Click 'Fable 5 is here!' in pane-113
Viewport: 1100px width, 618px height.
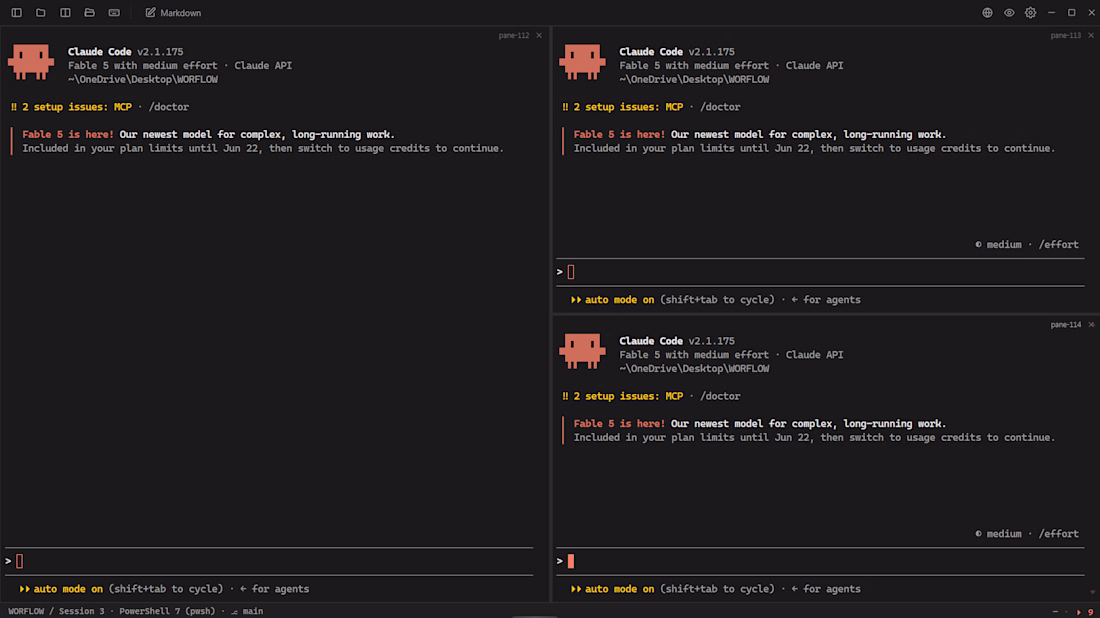(x=619, y=135)
